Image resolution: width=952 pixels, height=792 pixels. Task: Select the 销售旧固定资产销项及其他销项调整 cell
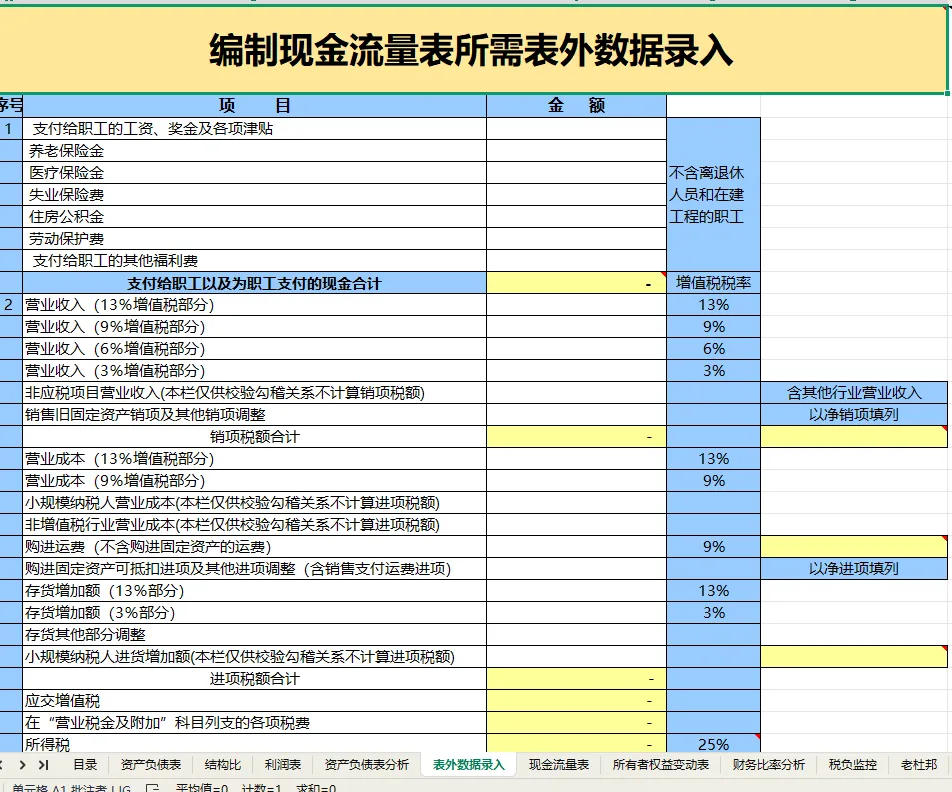coord(254,415)
